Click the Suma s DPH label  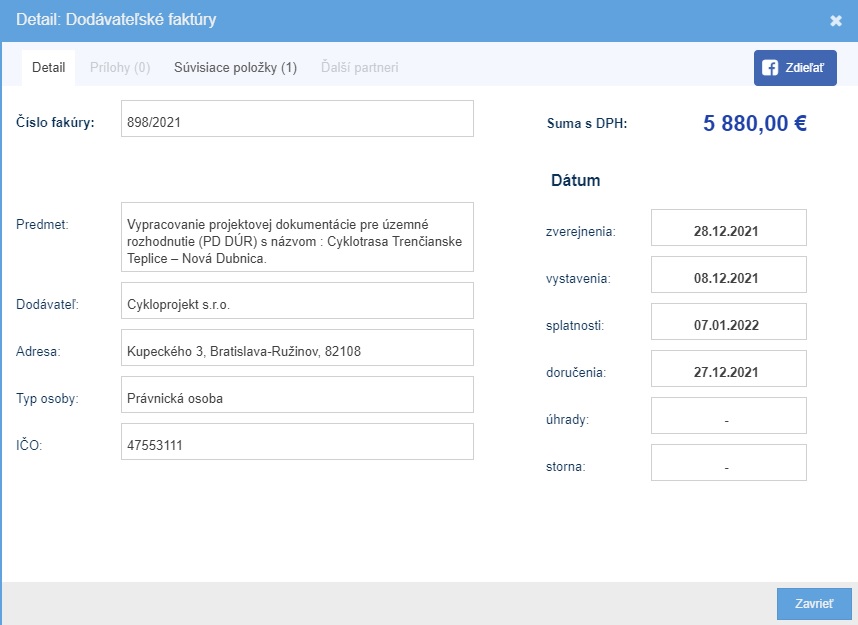tap(587, 124)
